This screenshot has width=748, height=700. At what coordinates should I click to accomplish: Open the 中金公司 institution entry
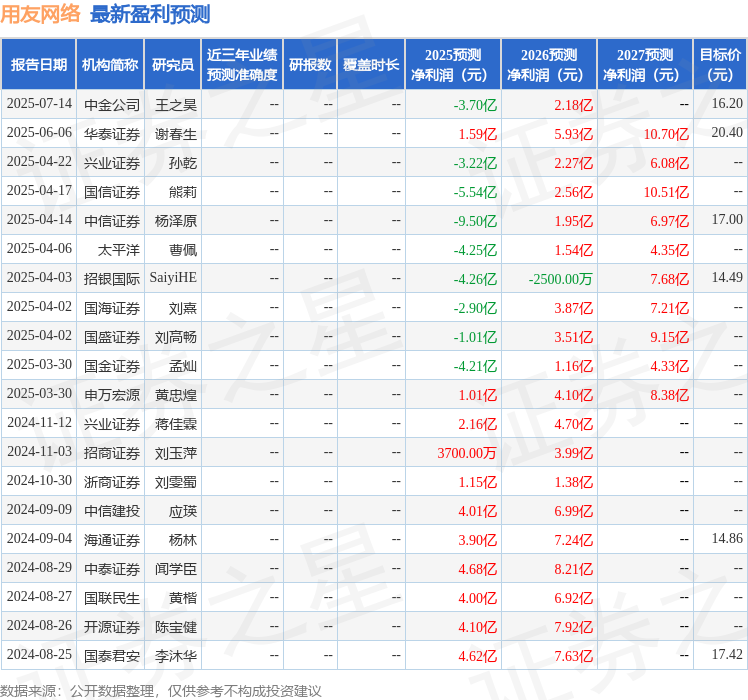pos(111,104)
